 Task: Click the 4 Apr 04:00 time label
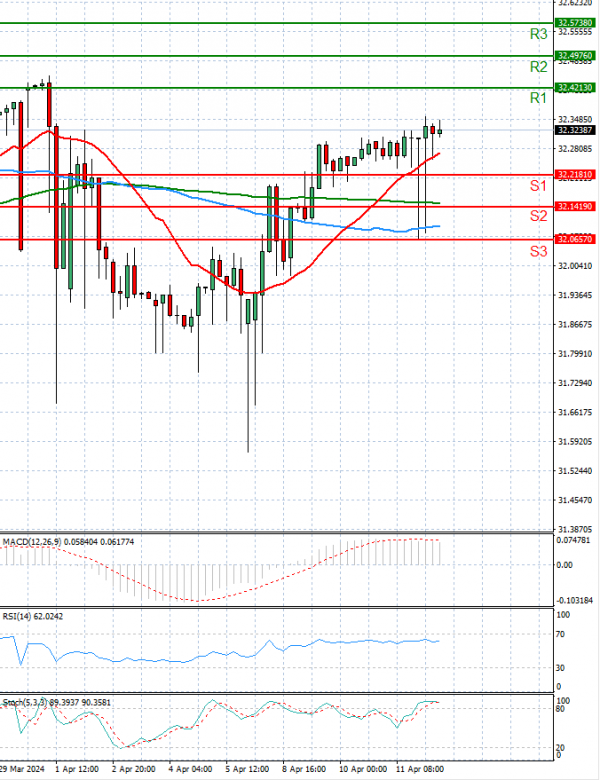coord(191,769)
